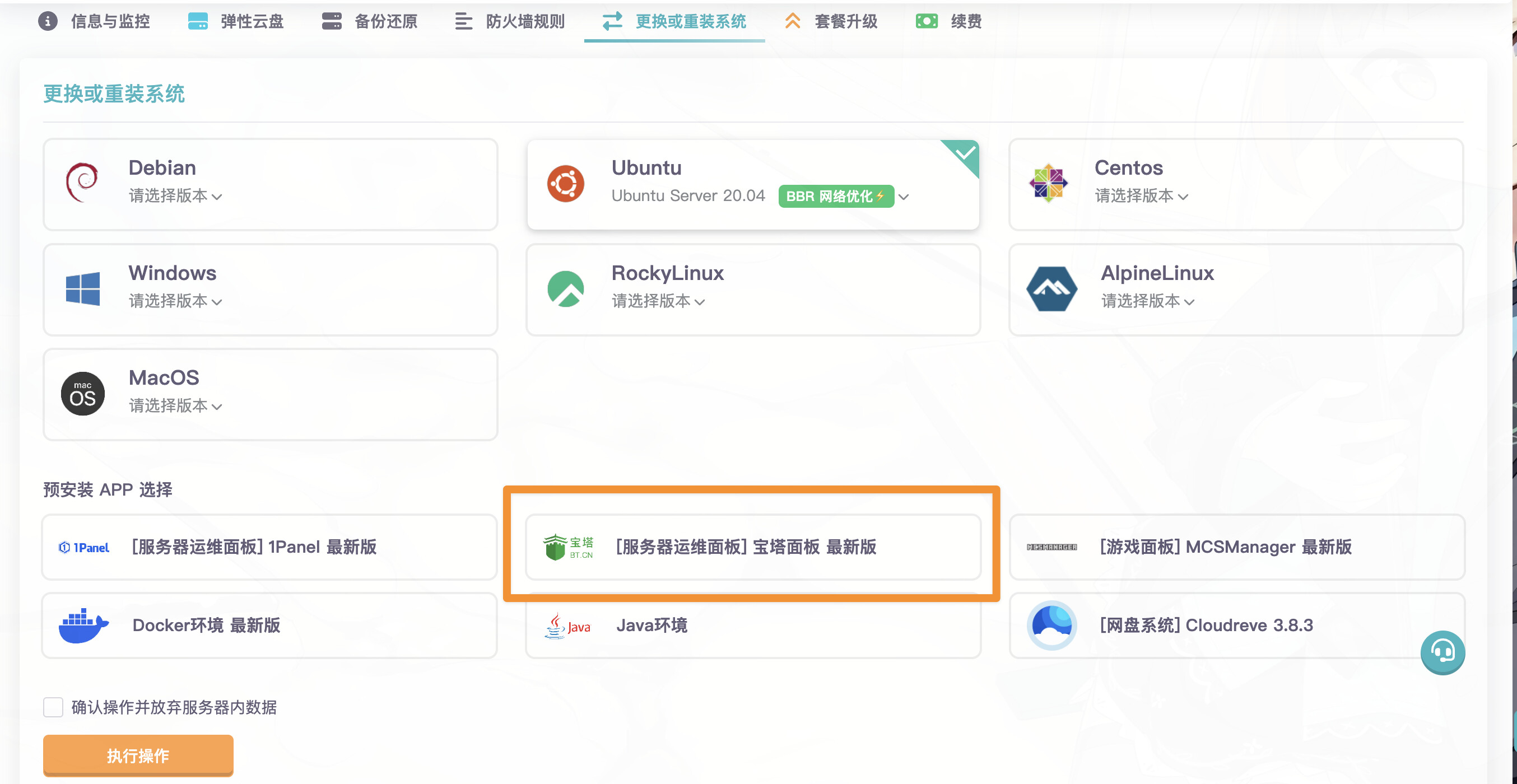Click the macOS black circle icon

82,393
